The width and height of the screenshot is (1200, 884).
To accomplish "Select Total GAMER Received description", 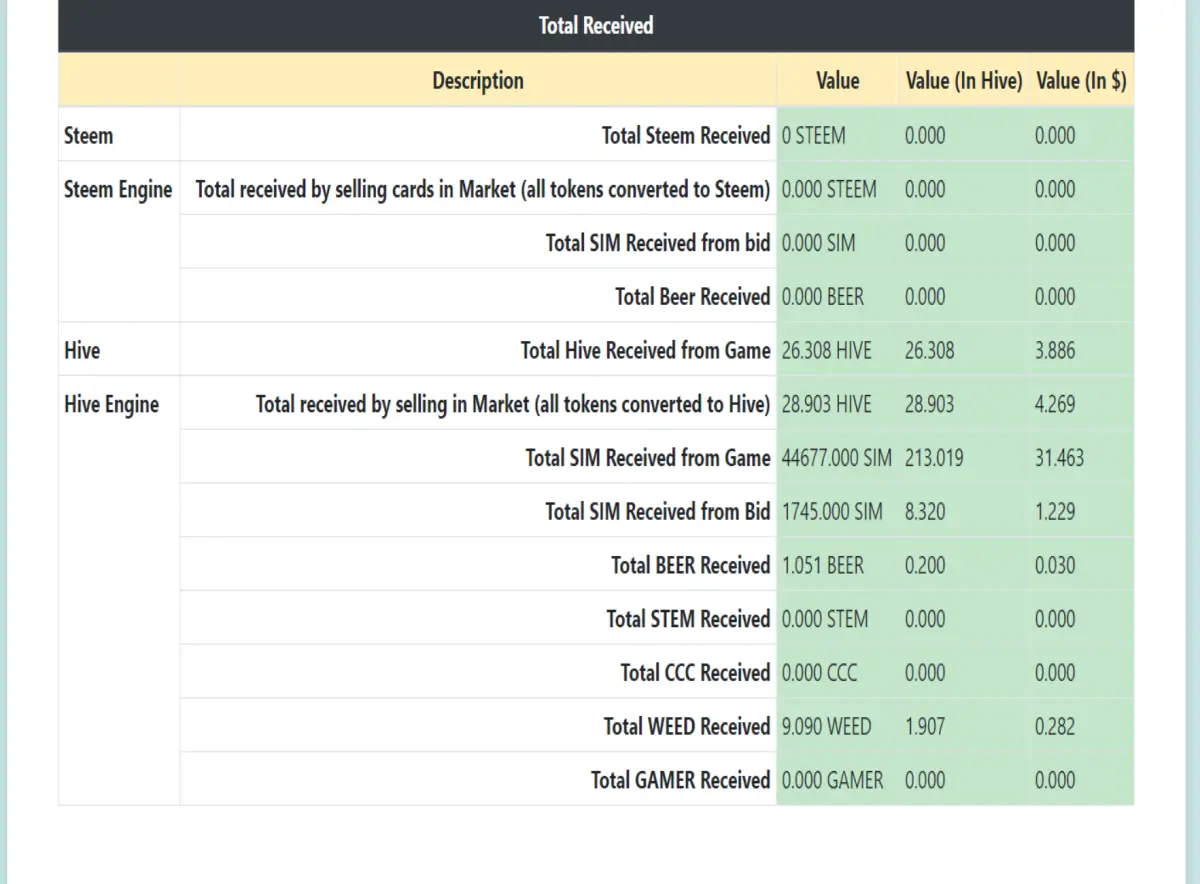I will coord(681,781).
